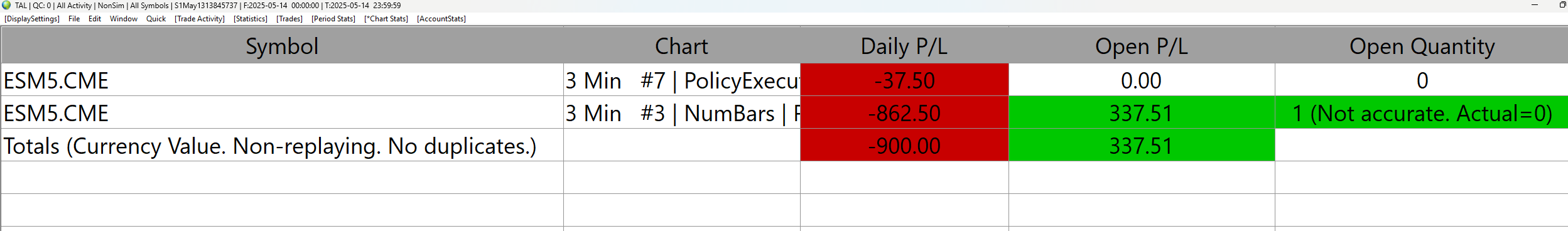The height and width of the screenshot is (231, 1568).
Task: Click the green status icon in title bar
Action: point(6,5)
